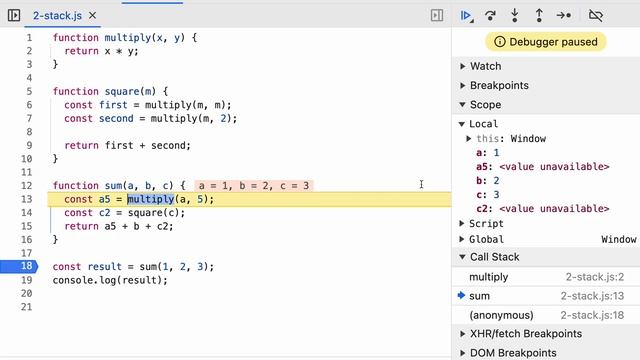Click the Step button arrow-dot icon
The width and height of the screenshot is (640, 360).
(564, 16)
